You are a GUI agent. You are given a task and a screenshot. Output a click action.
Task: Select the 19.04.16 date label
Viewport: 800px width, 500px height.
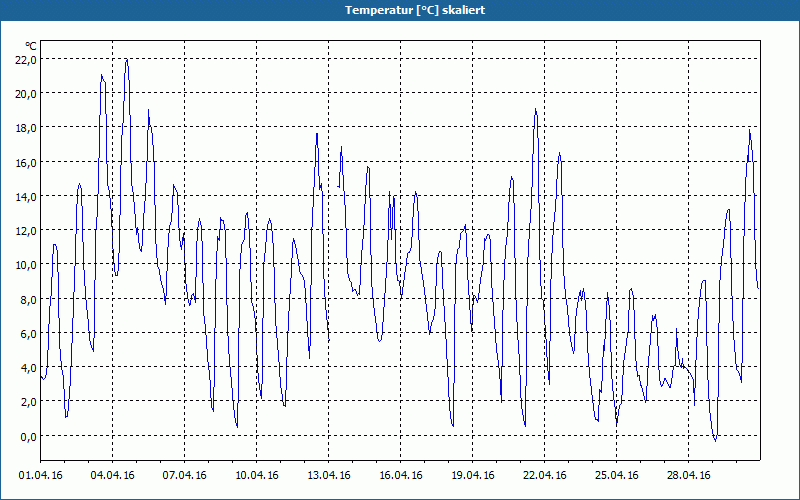point(472,475)
